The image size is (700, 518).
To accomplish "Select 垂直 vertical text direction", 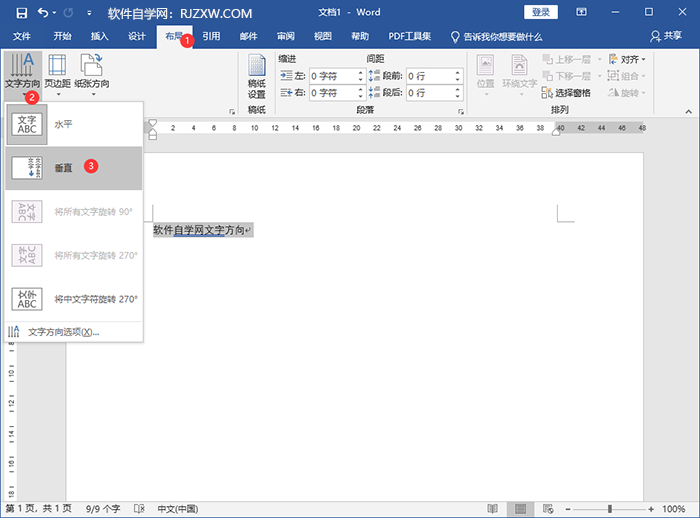I will 74,168.
